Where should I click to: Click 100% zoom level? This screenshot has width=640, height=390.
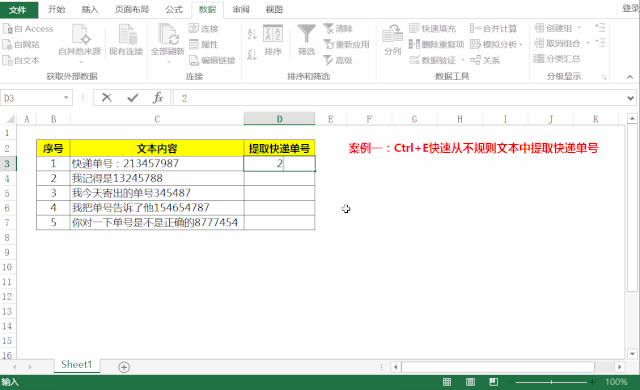[616, 382]
